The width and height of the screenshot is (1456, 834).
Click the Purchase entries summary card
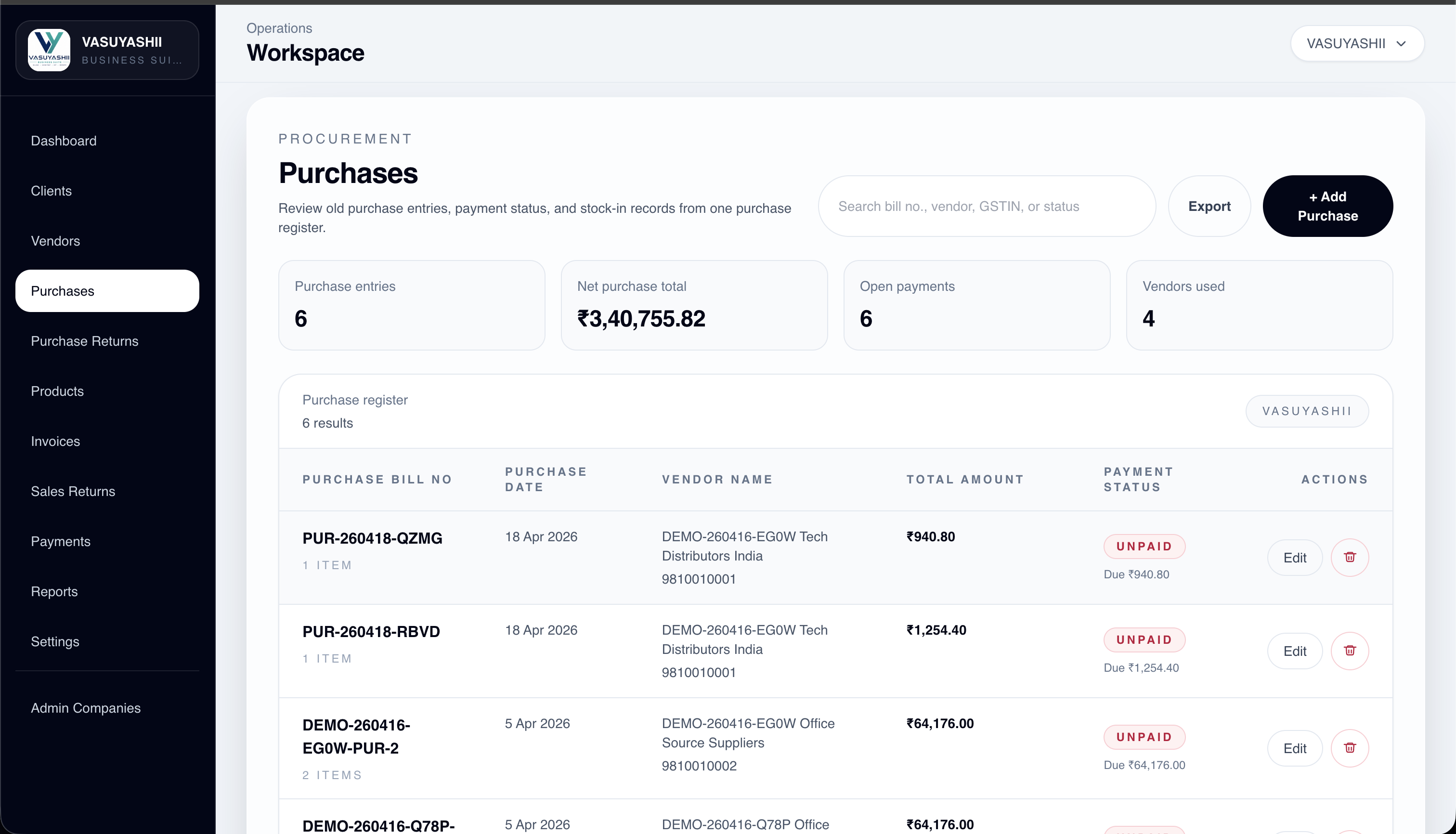(x=411, y=305)
